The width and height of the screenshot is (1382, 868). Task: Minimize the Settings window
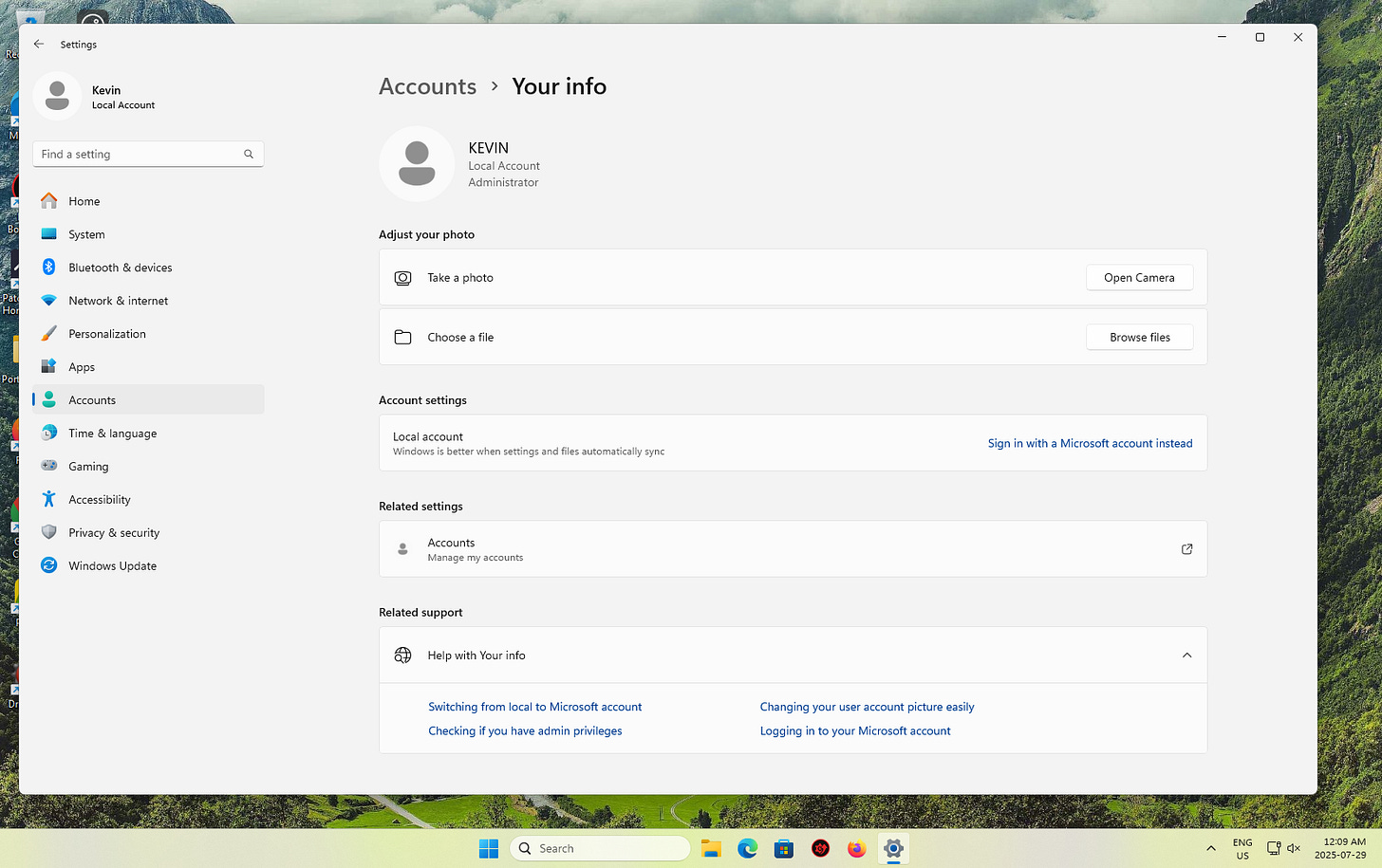1222,37
